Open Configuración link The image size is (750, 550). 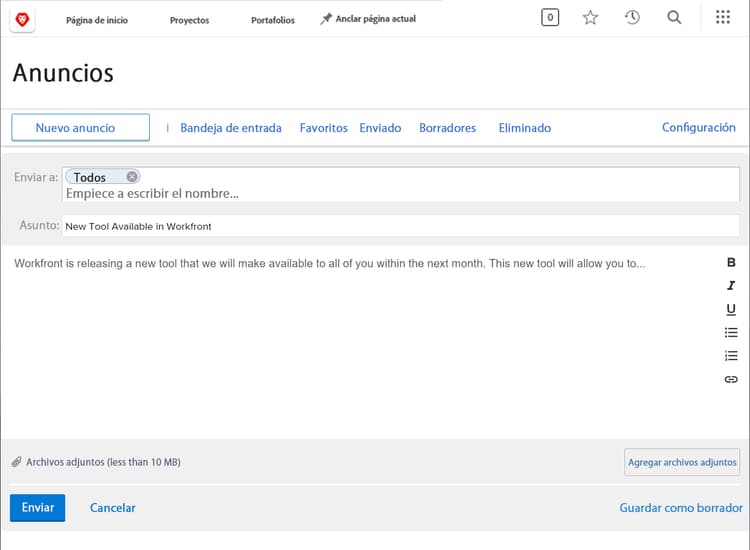coord(698,127)
